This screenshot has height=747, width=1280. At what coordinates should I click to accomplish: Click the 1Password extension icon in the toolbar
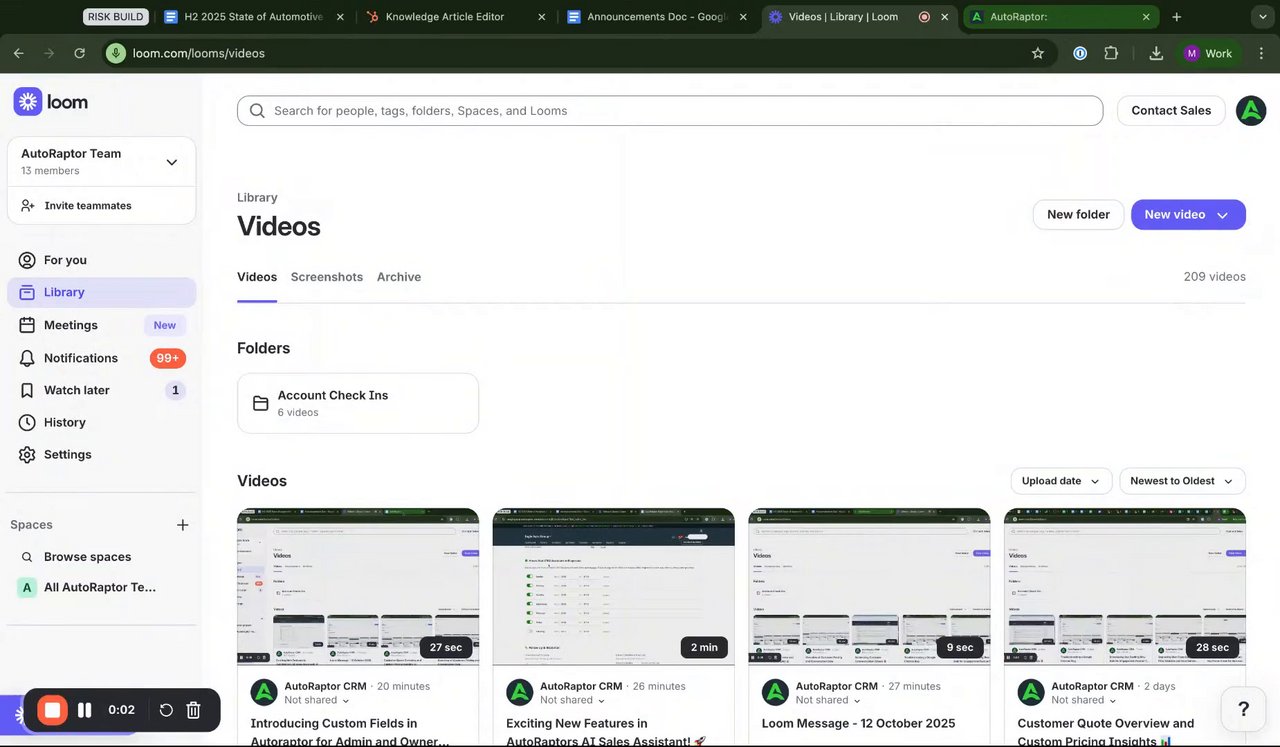1080,53
